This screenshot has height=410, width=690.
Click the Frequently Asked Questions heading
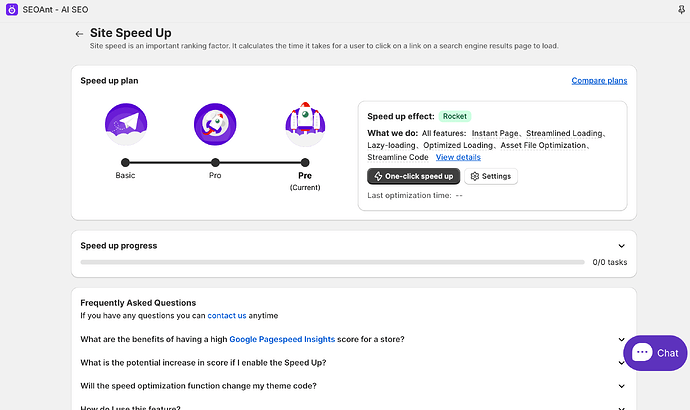(138, 303)
